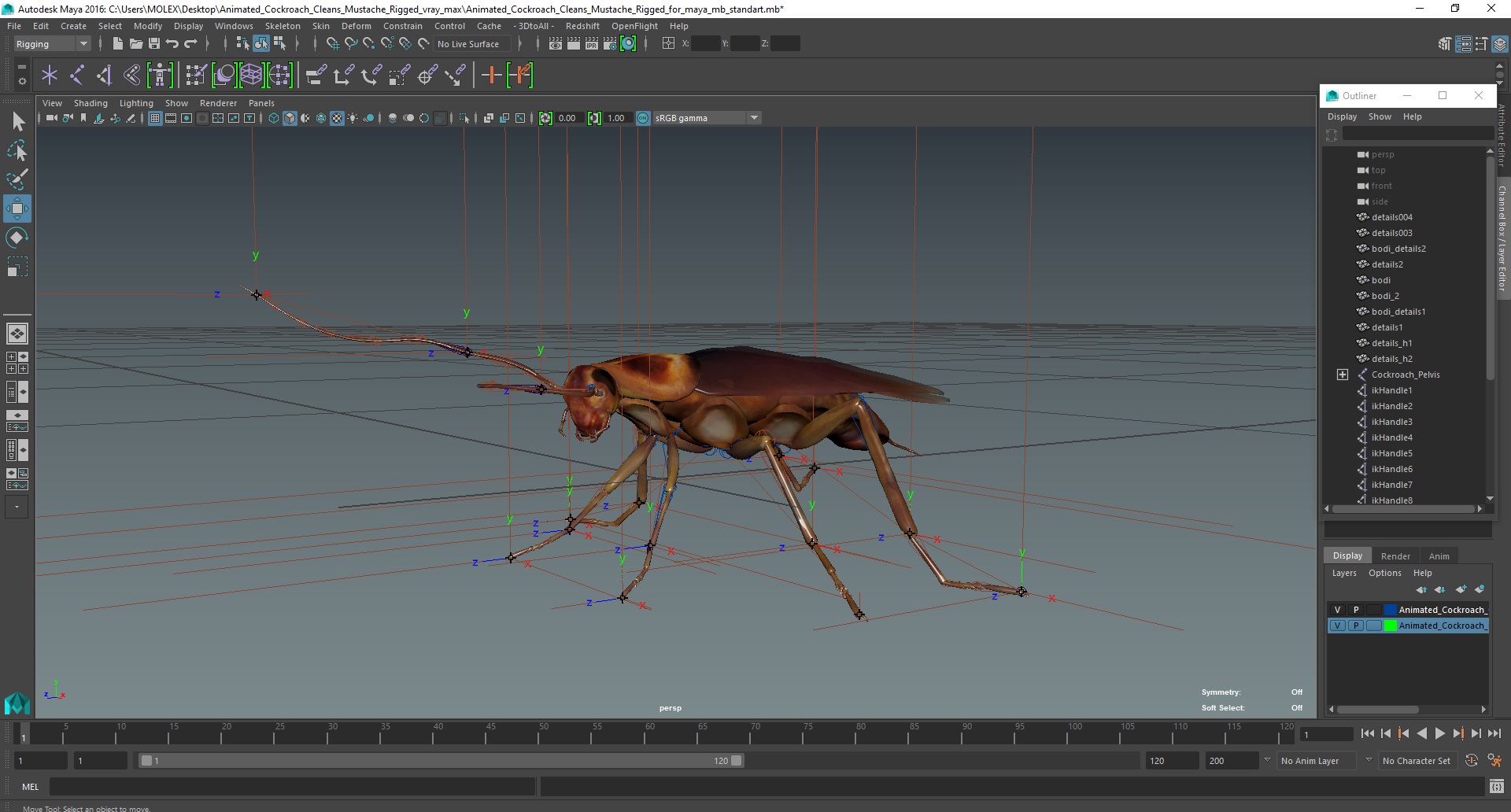Expand the Cockroach_Pelvis node in Outliner

[1343, 375]
